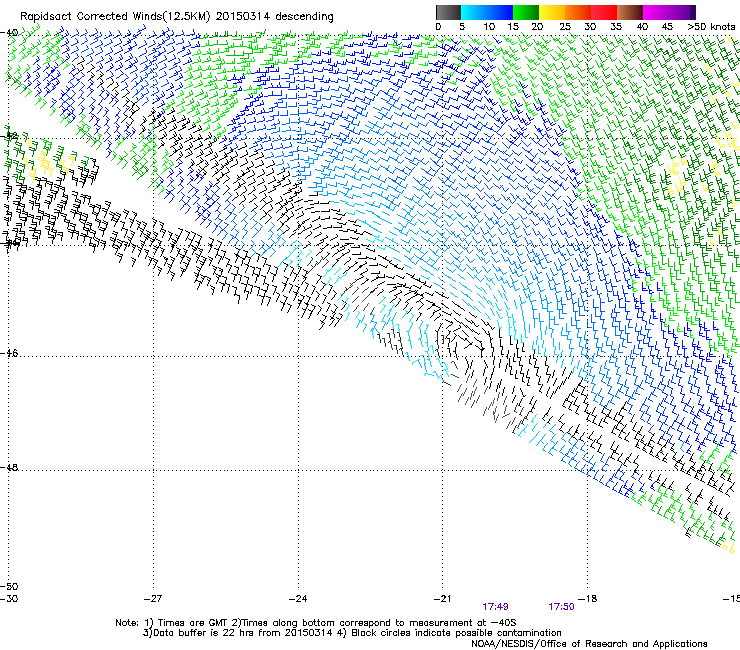Click the longitude label '-30'
Screen dimensions: 740x650
tap(10, 599)
